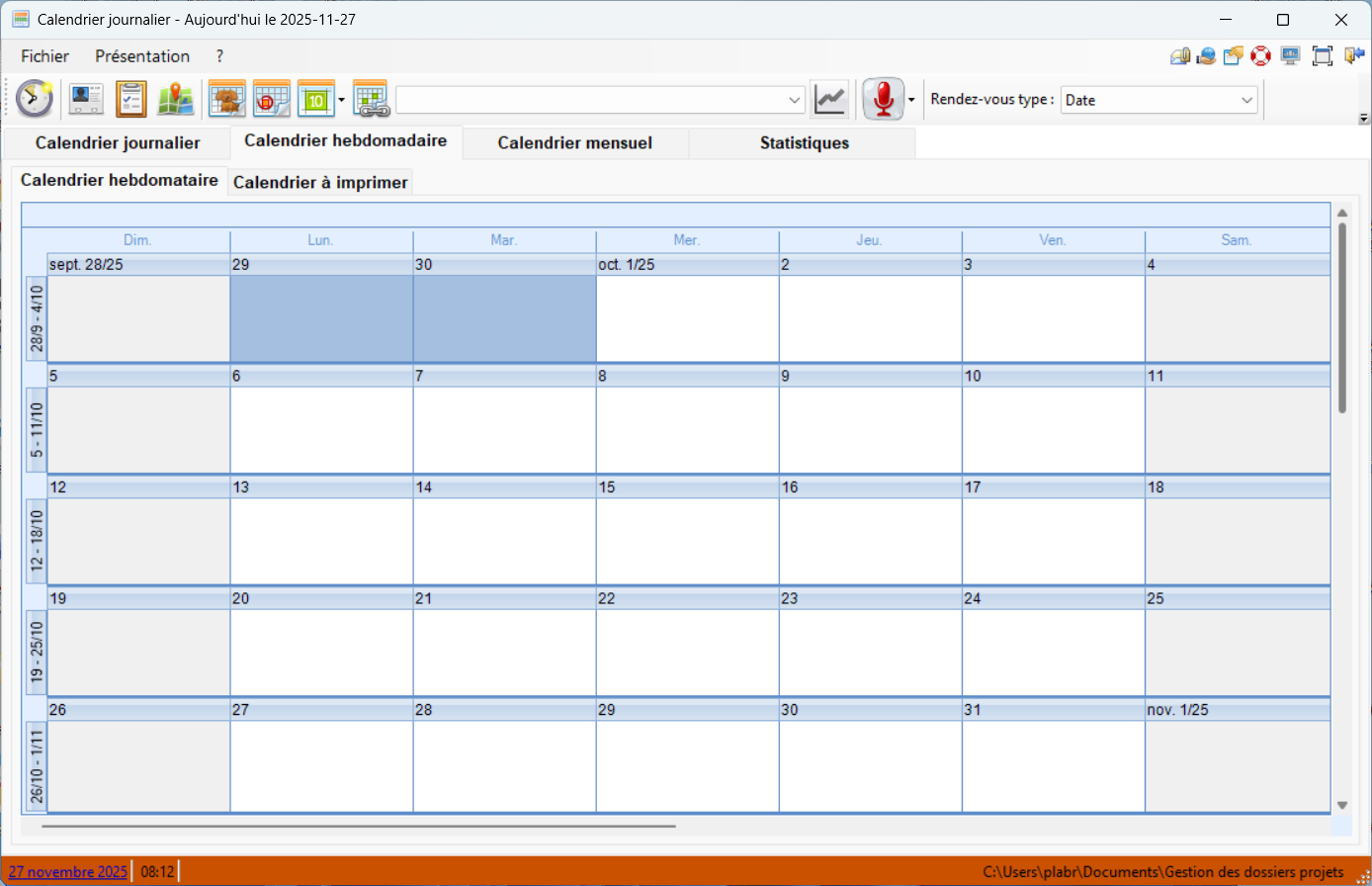The height and width of the screenshot is (886, 1372).
Task: Click the red microphone button
Action: [x=883, y=99]
